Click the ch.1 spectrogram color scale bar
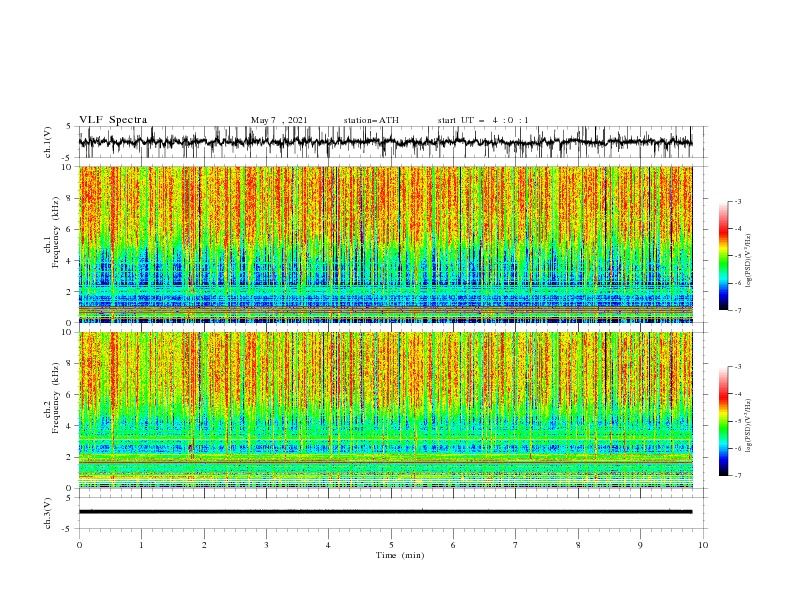Viewport: 792px width, 612px height. [x=723, y=255]
